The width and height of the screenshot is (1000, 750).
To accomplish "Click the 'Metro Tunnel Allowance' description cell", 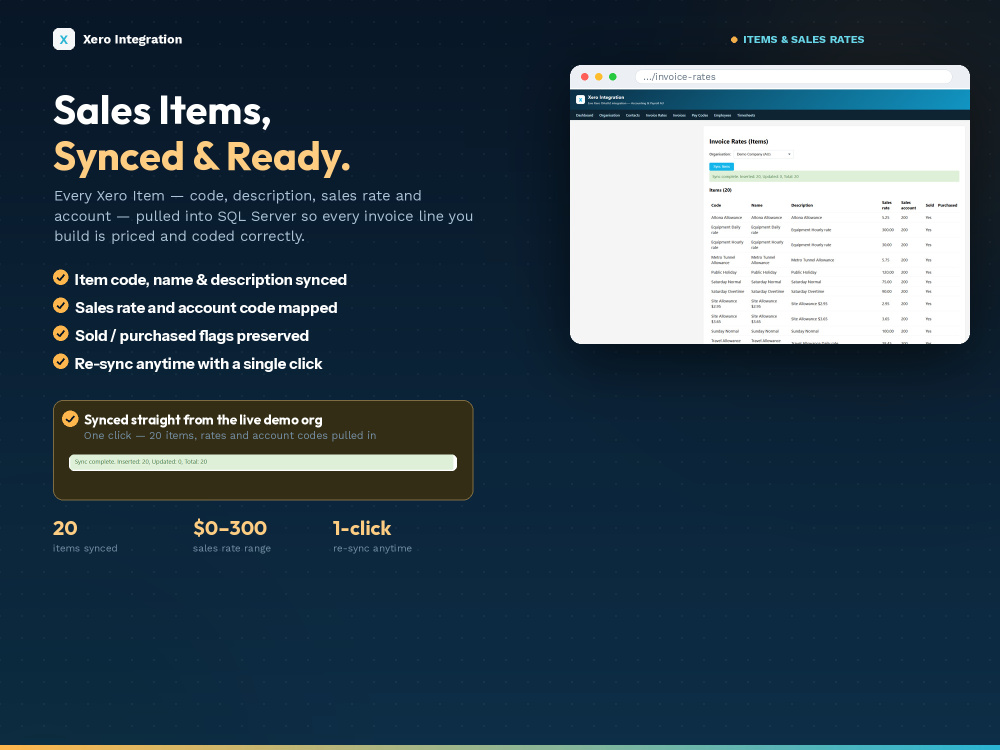I will (812, 260).
